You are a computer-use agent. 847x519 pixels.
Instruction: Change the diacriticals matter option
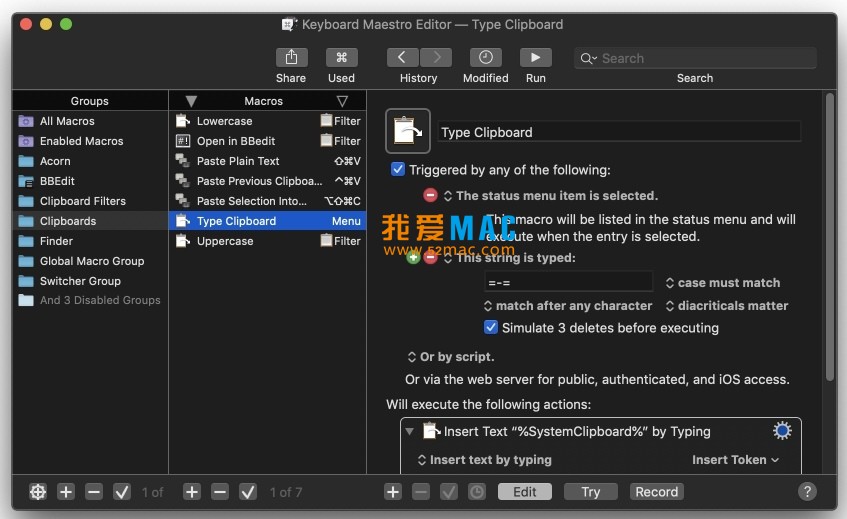[727, 306]
